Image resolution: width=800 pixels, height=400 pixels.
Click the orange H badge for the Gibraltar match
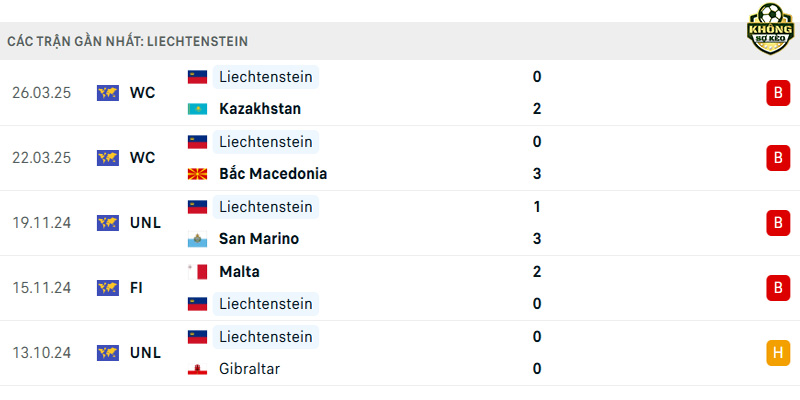778,353
